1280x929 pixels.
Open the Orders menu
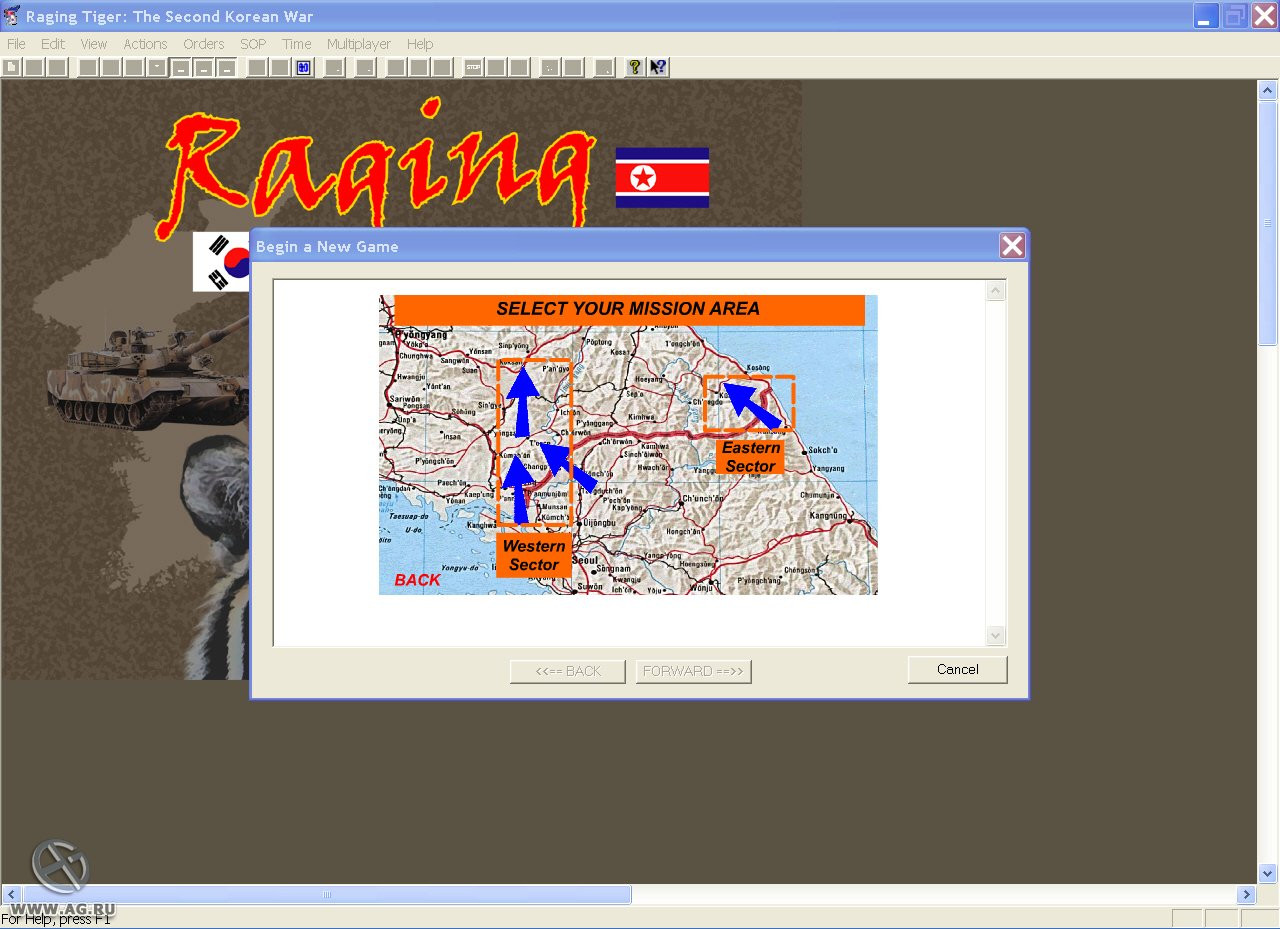pos(204,44)
